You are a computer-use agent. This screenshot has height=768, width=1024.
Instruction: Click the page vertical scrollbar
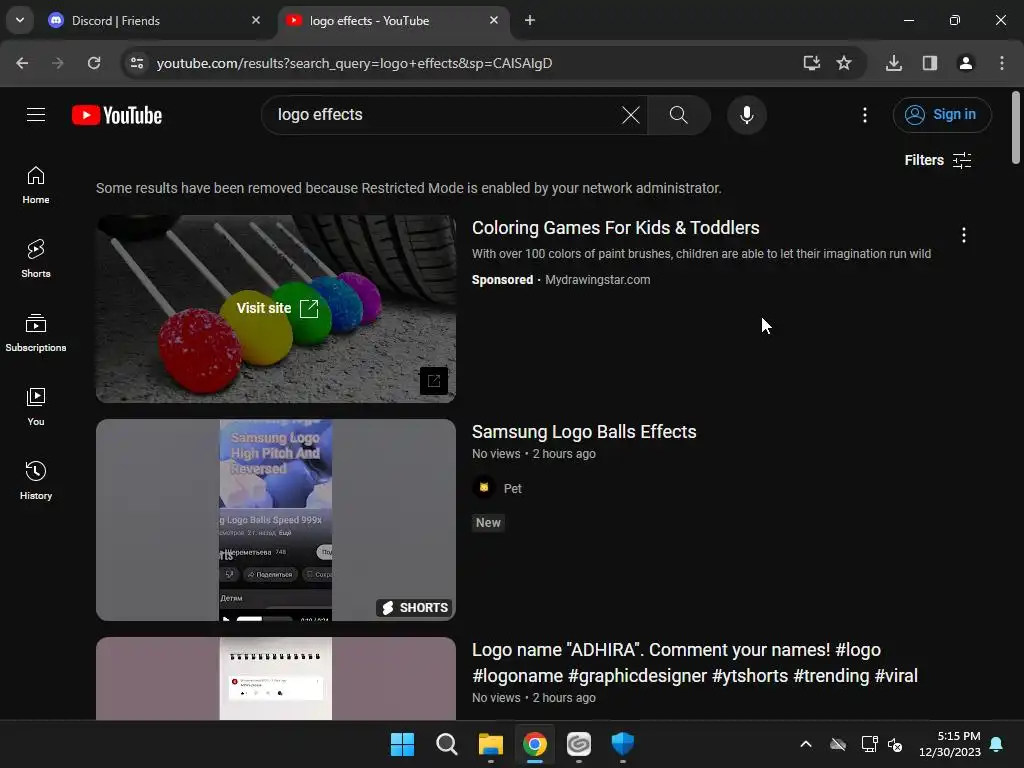1016,127
